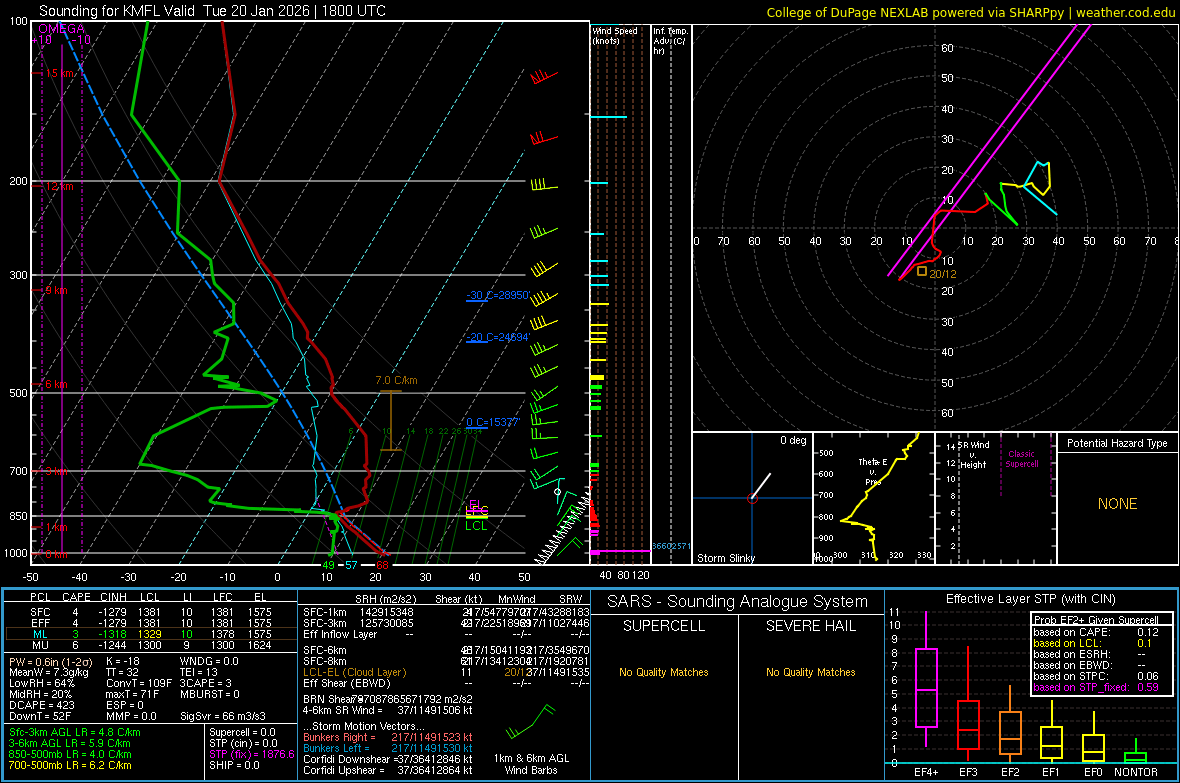Click the 'Storm Slinky' label

725,558
